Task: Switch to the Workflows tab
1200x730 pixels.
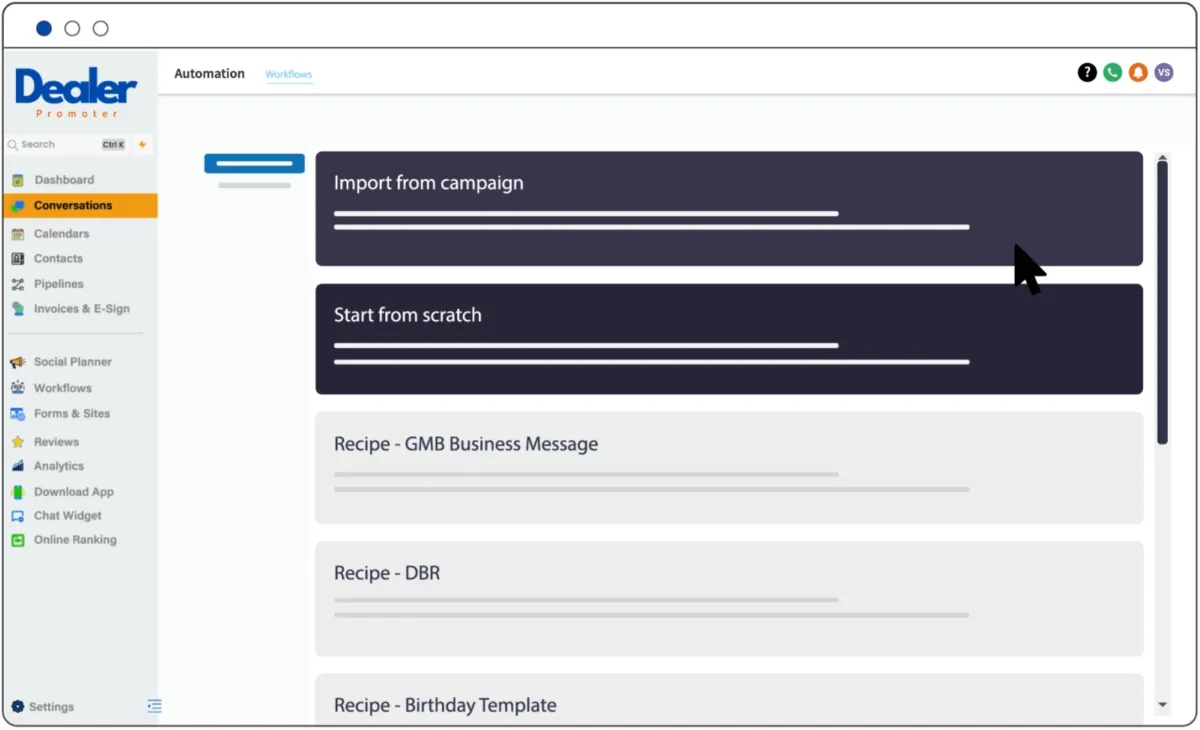Action: (289, 74)
